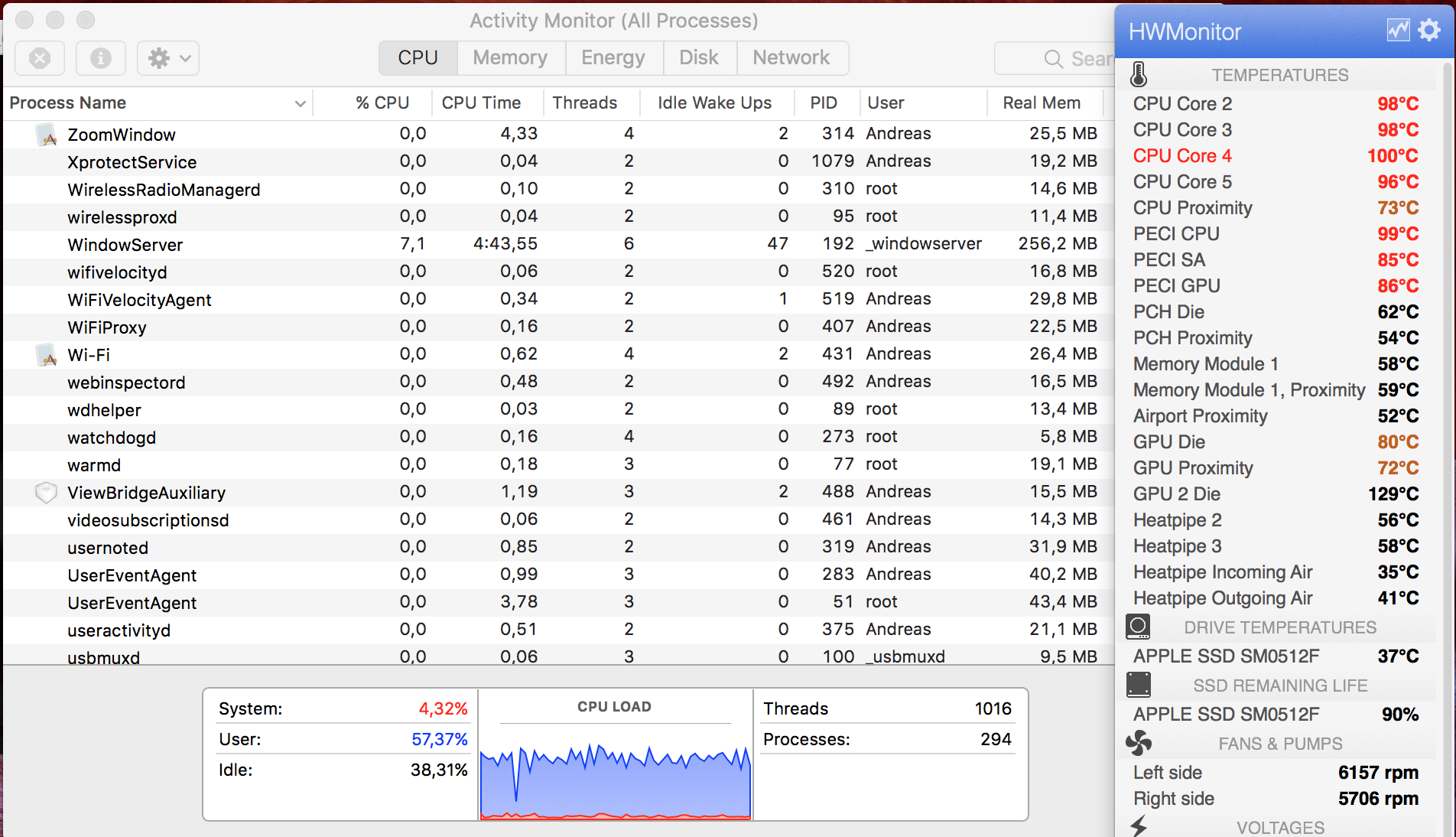Open the inspect process info button
The image size is (1456, 837).
pos(101,58)
